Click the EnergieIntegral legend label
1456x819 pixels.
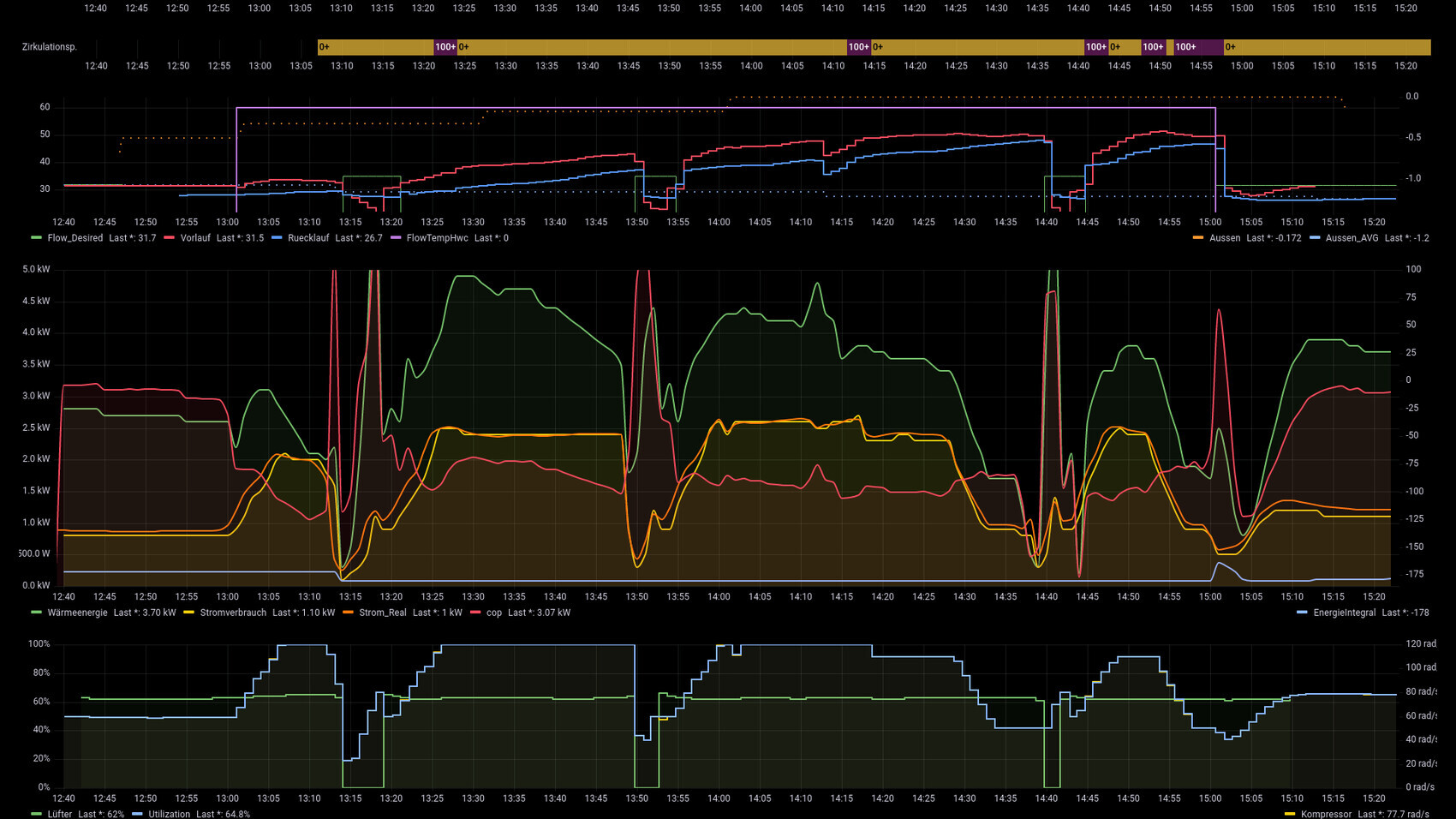(1344, 613)
